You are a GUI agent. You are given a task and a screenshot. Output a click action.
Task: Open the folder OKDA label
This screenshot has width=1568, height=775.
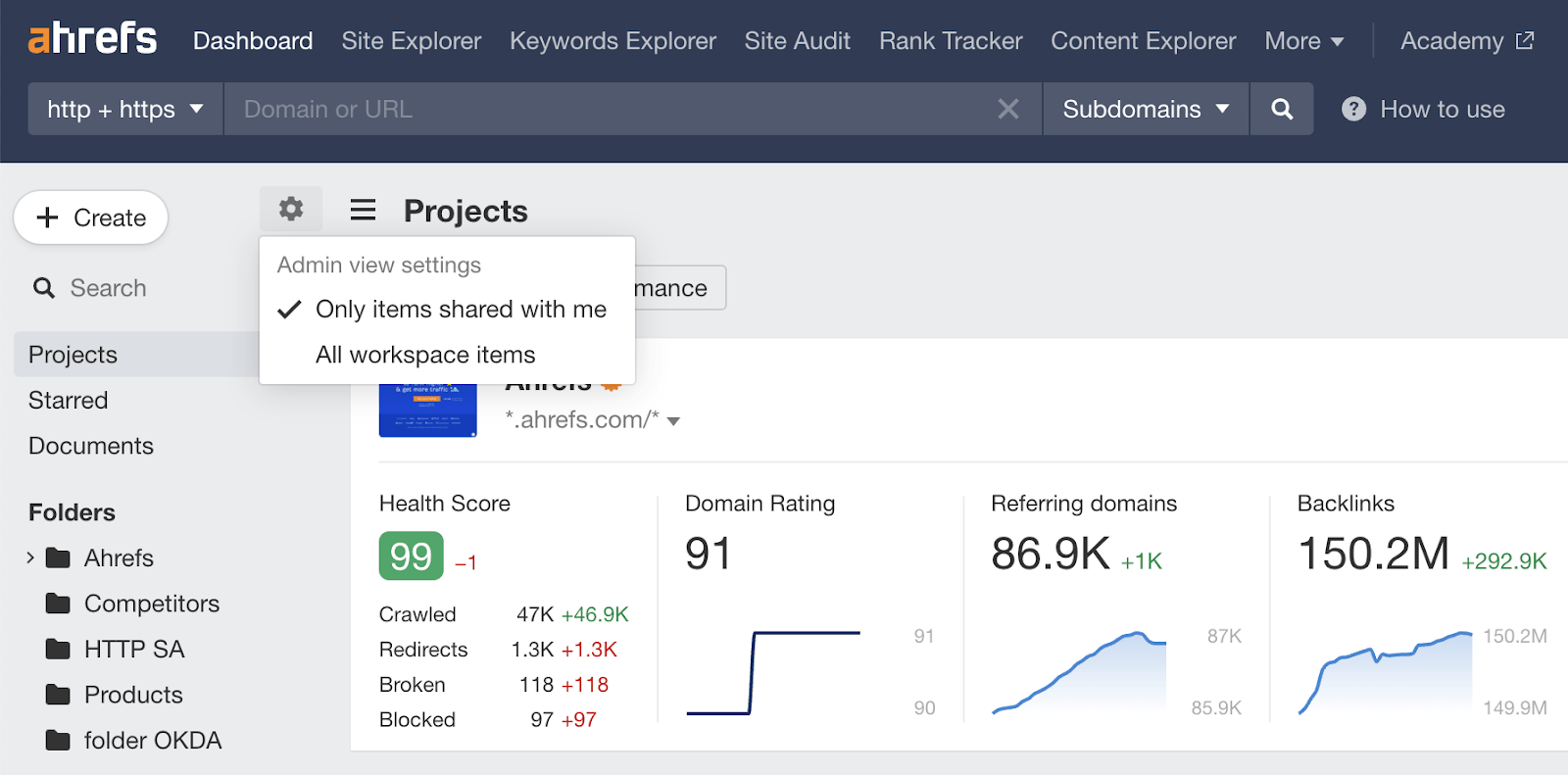pos(153,740)
